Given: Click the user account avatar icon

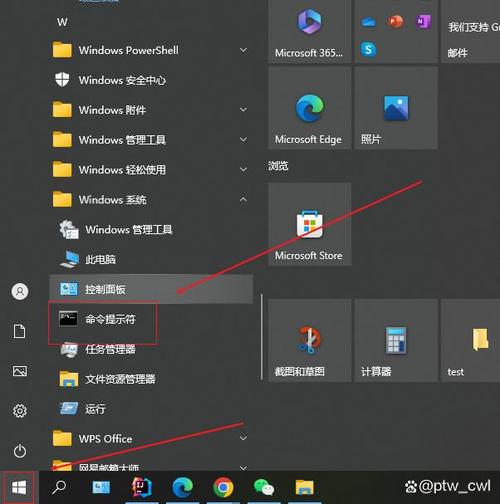Looking at the screenshot, I should [x=20, y=291].
